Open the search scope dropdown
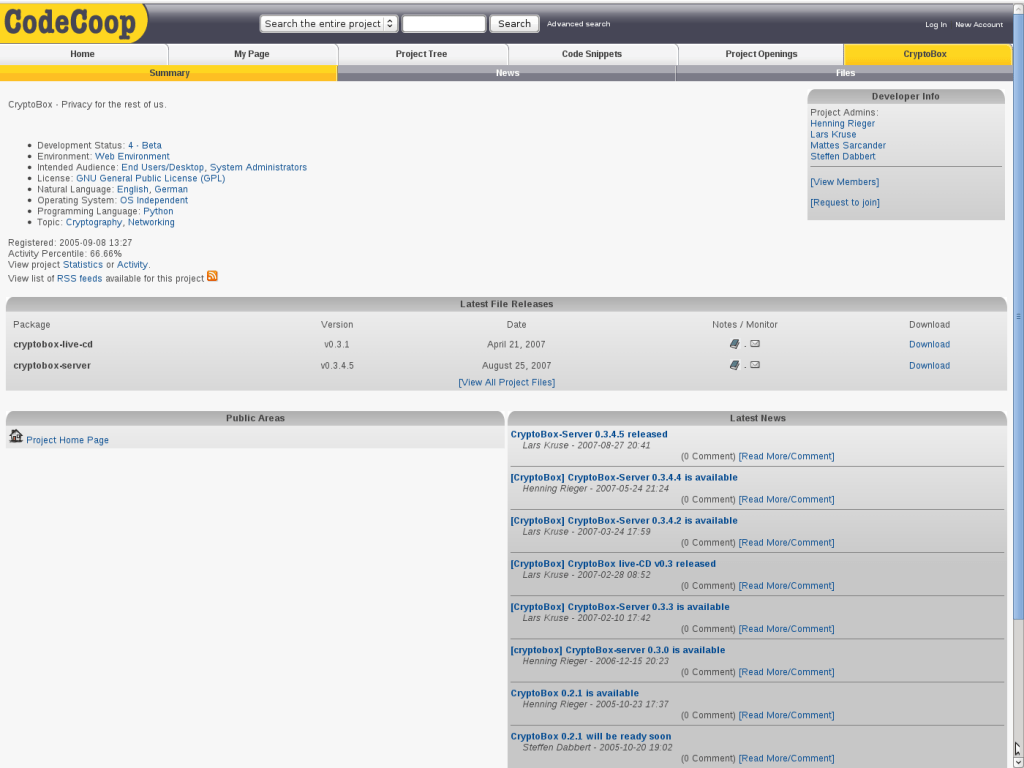 (329, 24)
